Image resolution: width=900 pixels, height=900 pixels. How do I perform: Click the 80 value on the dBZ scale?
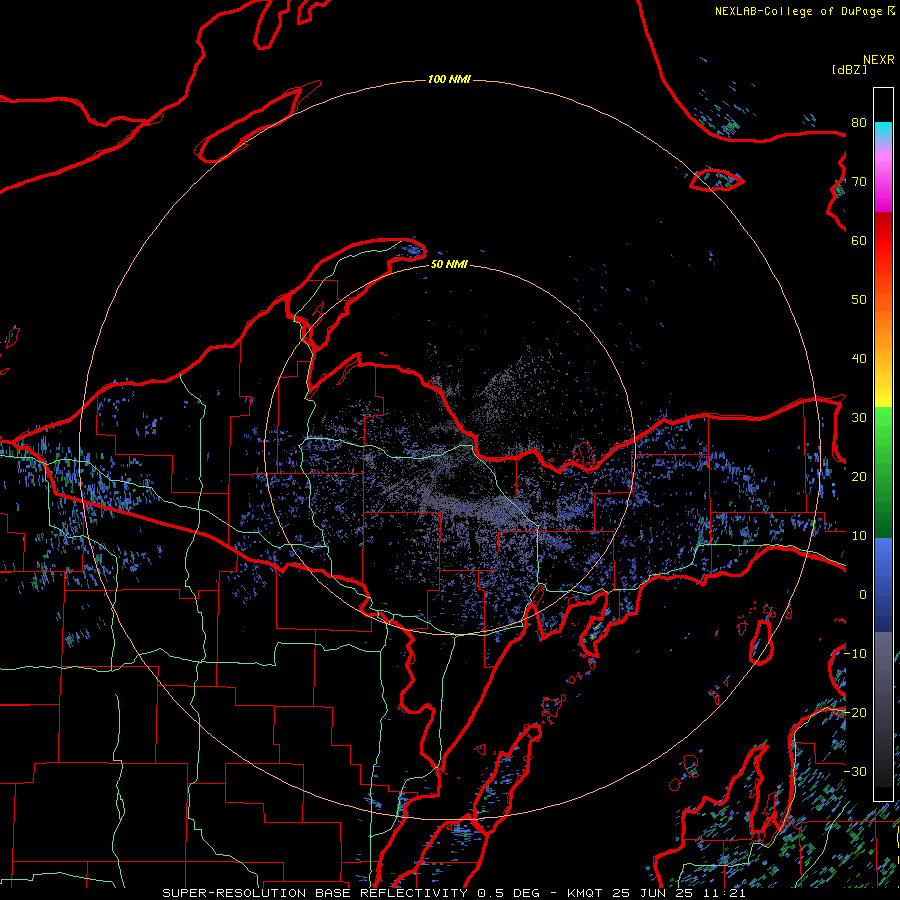click(859, 123)
